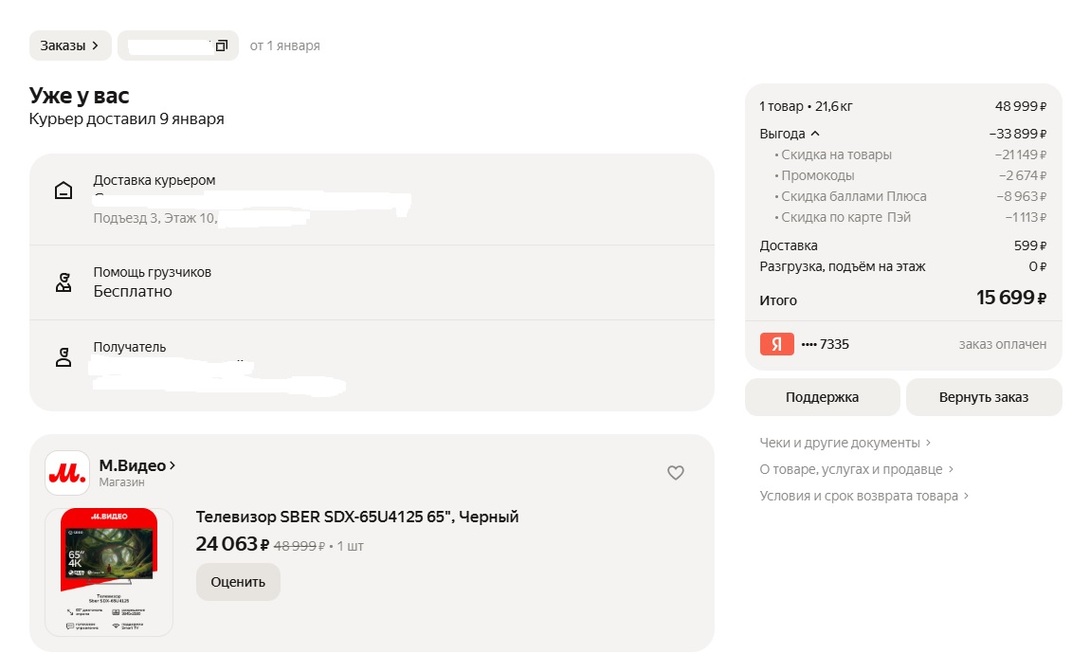Click the Поддержка button

(822, 397)
